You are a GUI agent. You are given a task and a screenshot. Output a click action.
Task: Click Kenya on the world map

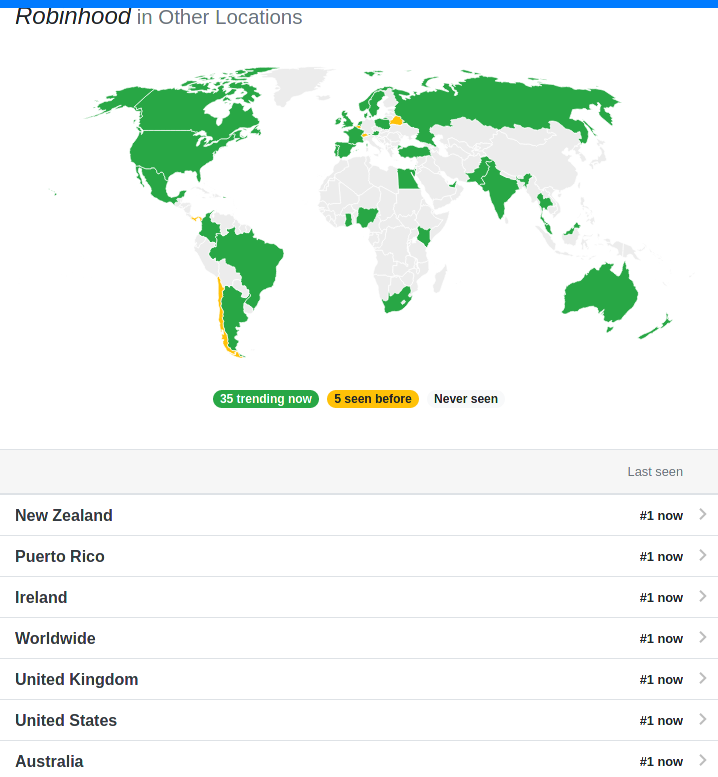pos(424,236)
